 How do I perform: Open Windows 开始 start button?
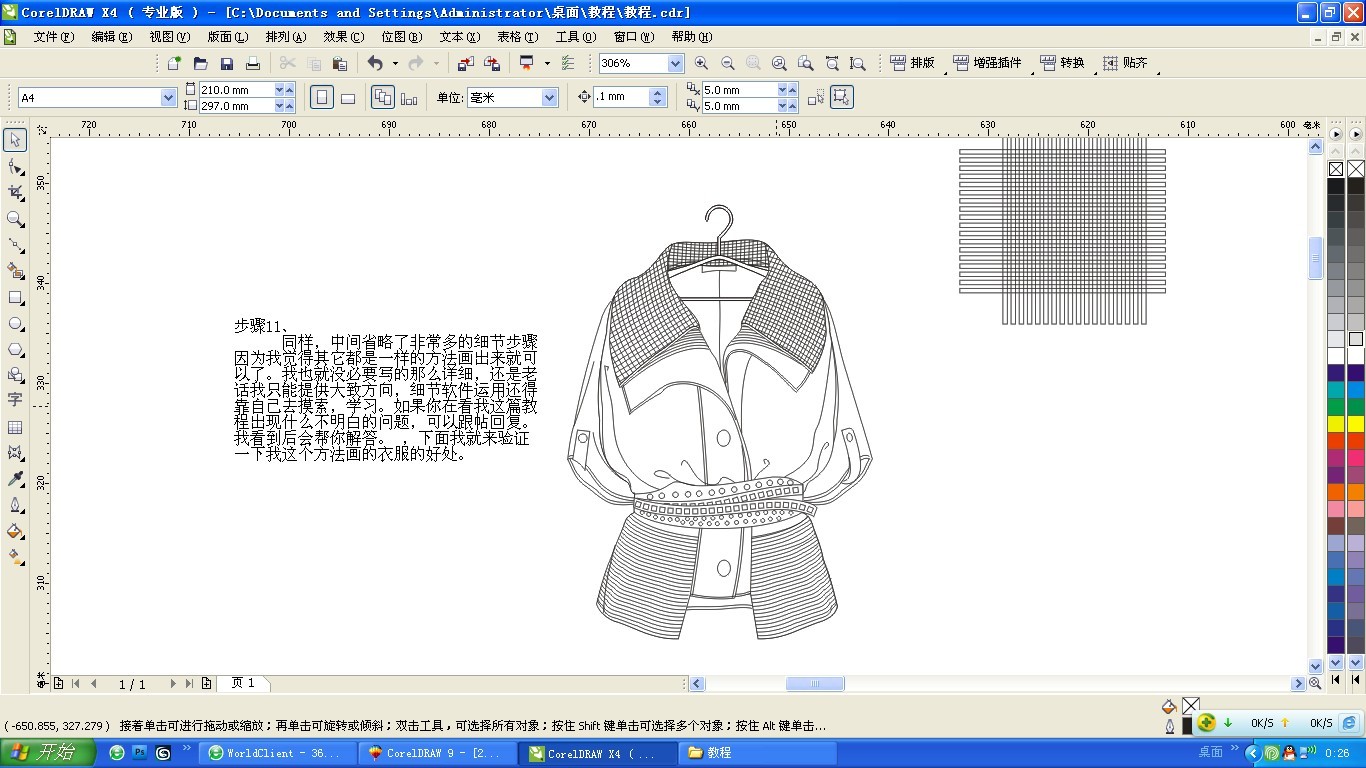48,753
